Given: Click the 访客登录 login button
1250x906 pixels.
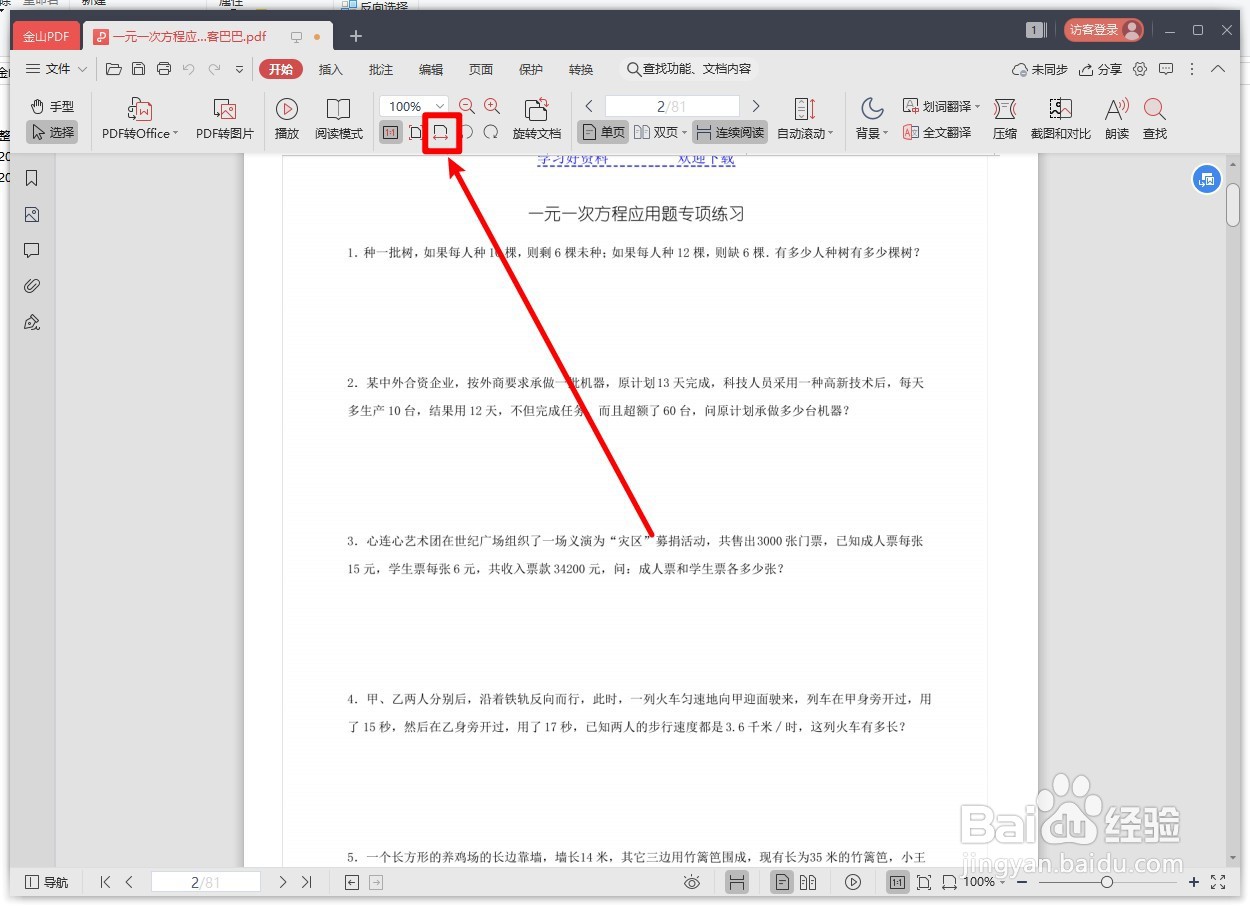Looking at the screenshot, I should tap(1103, 30).
